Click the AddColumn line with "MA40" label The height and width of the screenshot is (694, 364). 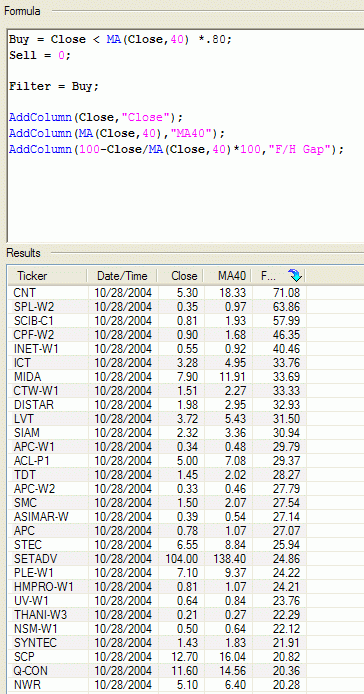[x=117, y=133]
